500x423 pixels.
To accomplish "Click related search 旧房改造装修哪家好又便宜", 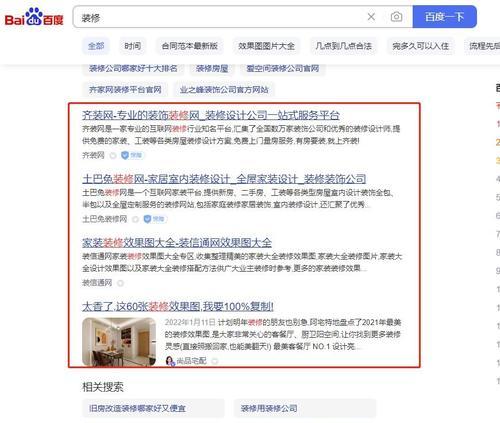I will pyautogui.click(x=153, y=408).
